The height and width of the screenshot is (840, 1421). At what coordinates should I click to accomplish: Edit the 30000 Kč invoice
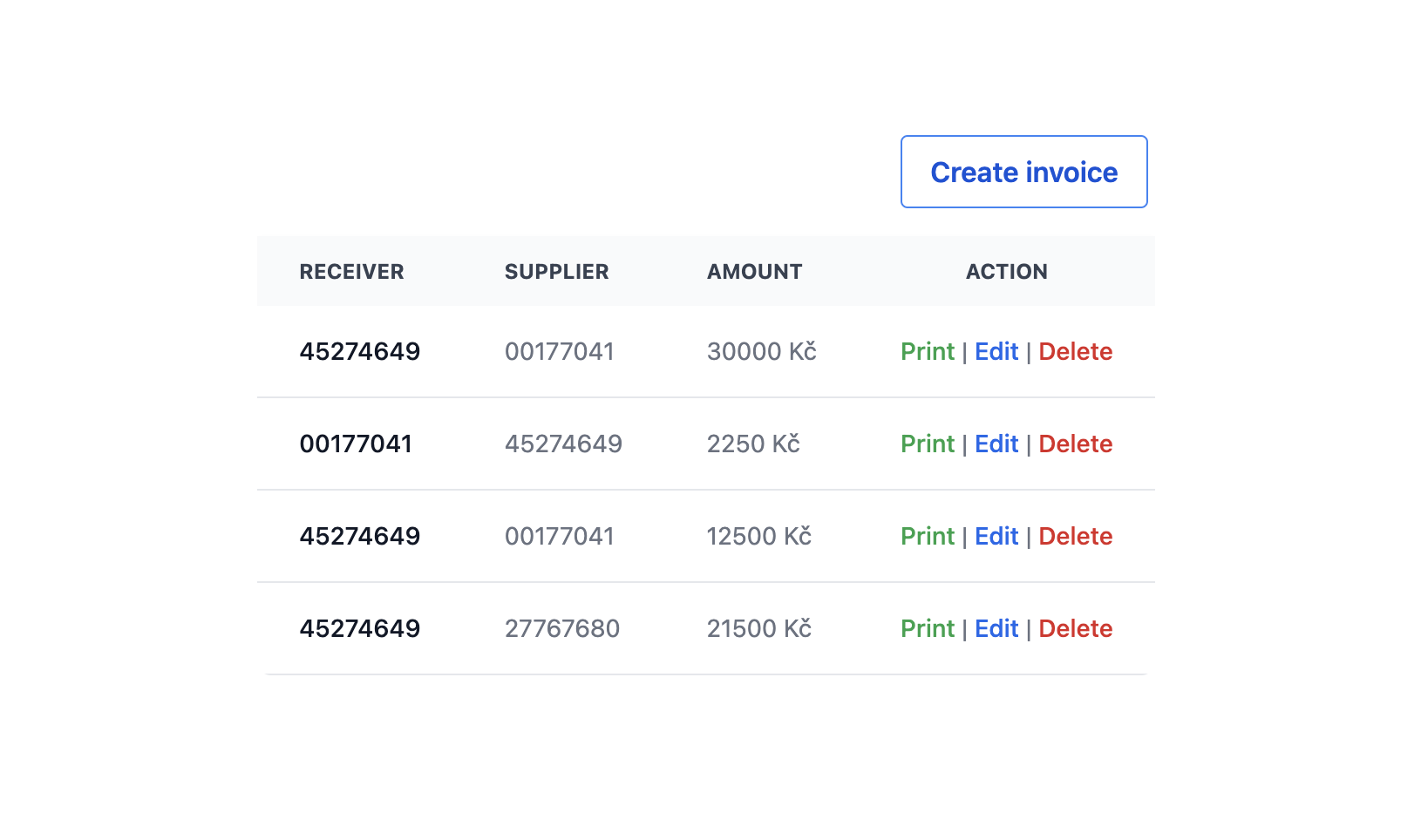pos(996,351)
